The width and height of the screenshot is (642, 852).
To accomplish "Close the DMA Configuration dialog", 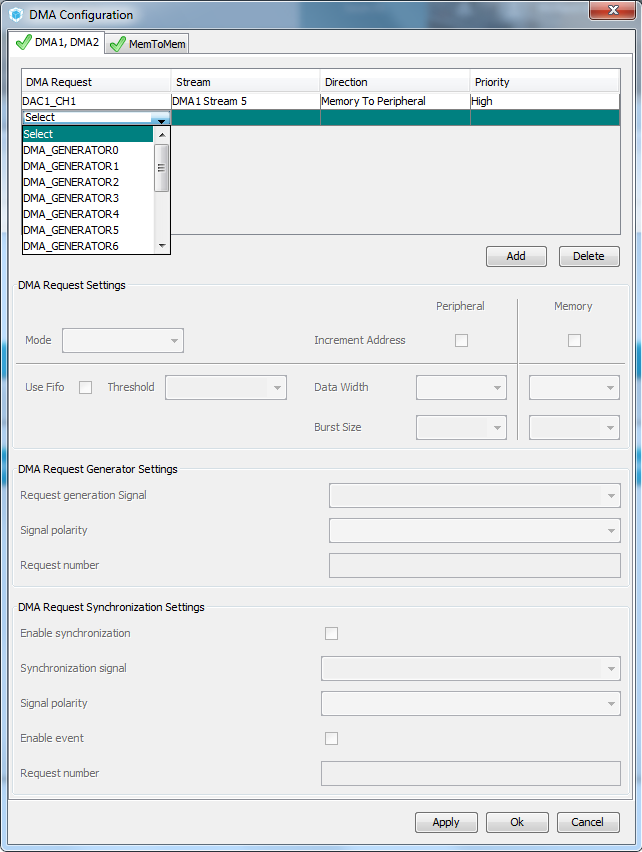I will (x=613, y=10).
